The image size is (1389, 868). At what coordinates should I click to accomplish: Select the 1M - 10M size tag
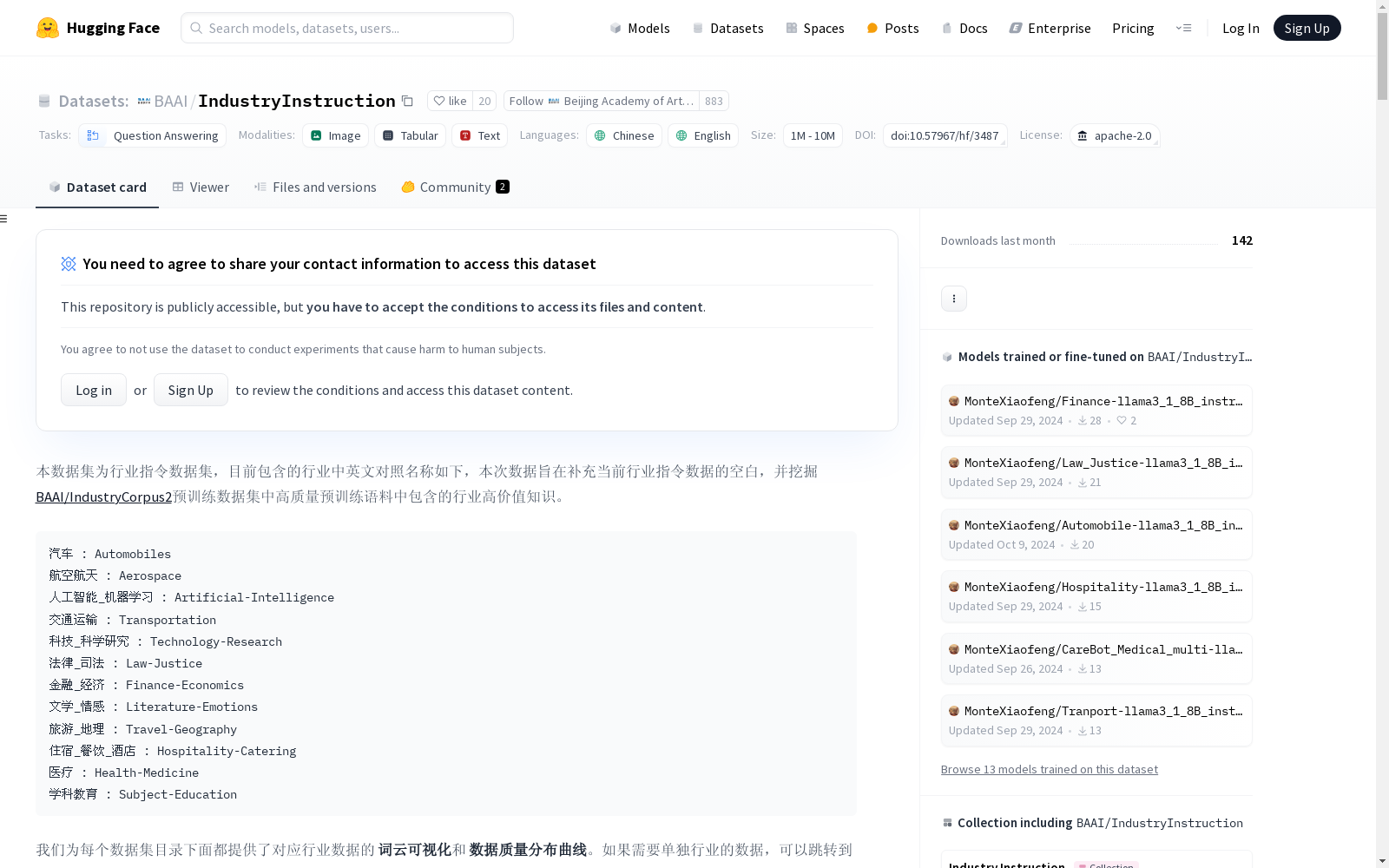(x=813, y=135)
